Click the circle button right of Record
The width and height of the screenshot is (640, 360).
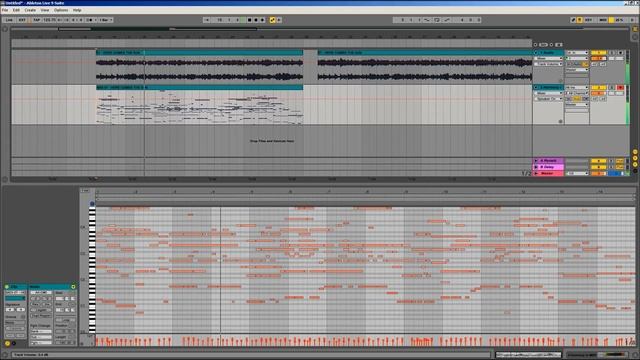pos(262,20)
